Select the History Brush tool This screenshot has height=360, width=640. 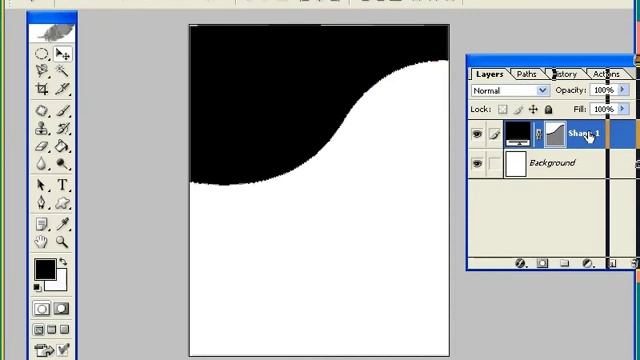(x=62, y=128)
